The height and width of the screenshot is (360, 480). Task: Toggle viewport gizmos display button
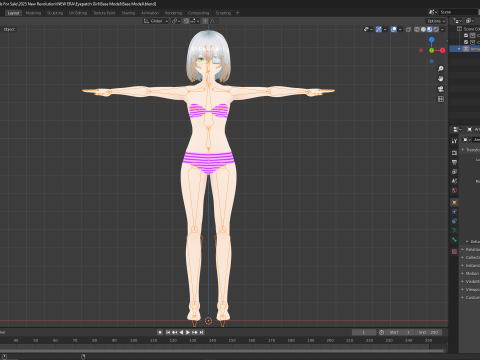[379, 29]
